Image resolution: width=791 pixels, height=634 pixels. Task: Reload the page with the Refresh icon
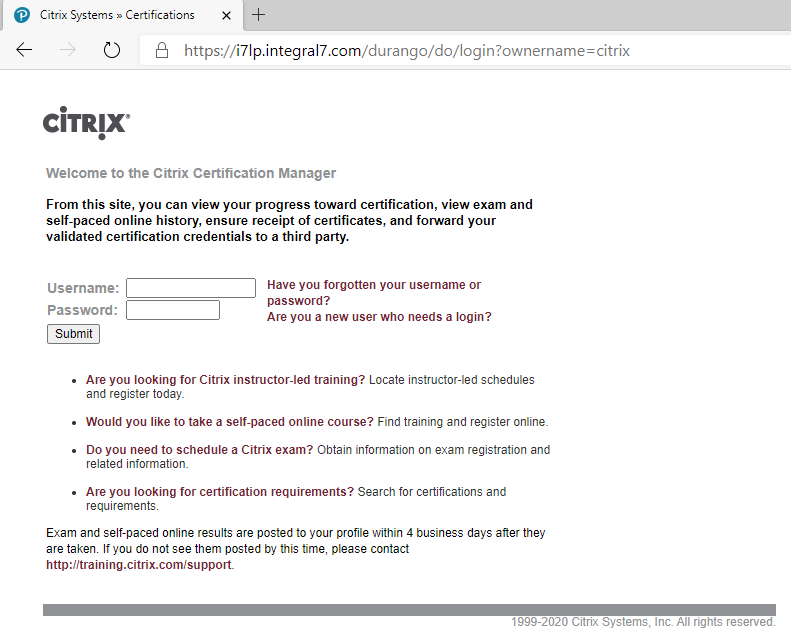[x=112, y=50]
